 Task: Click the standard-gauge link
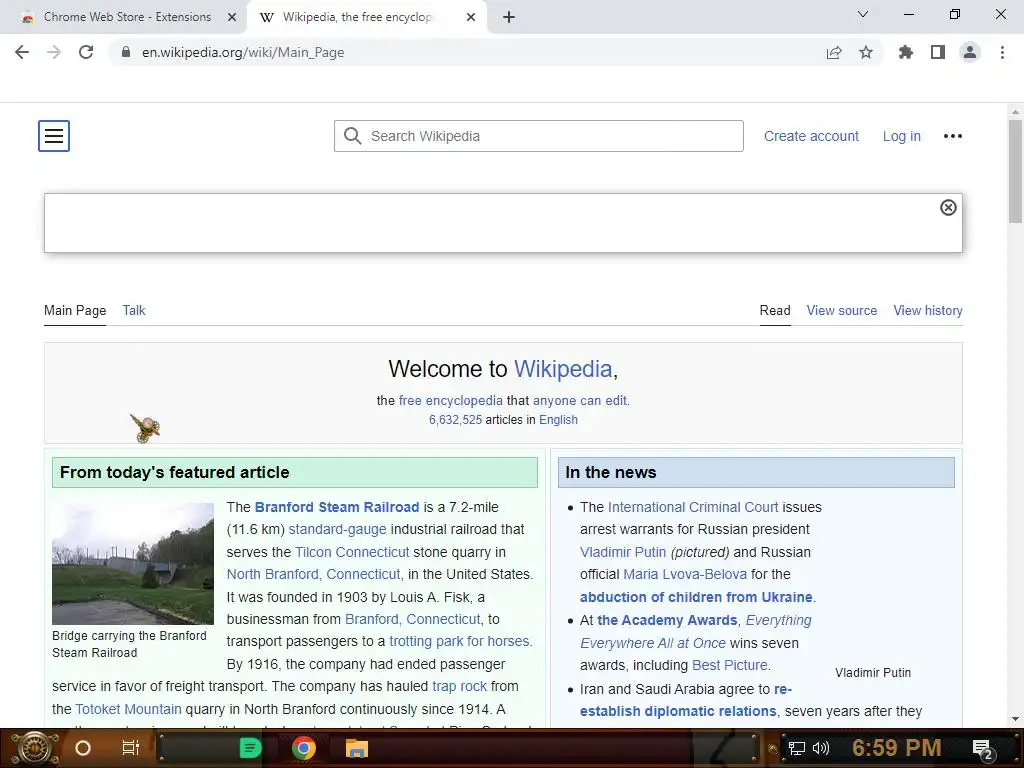tap(337, 529)
